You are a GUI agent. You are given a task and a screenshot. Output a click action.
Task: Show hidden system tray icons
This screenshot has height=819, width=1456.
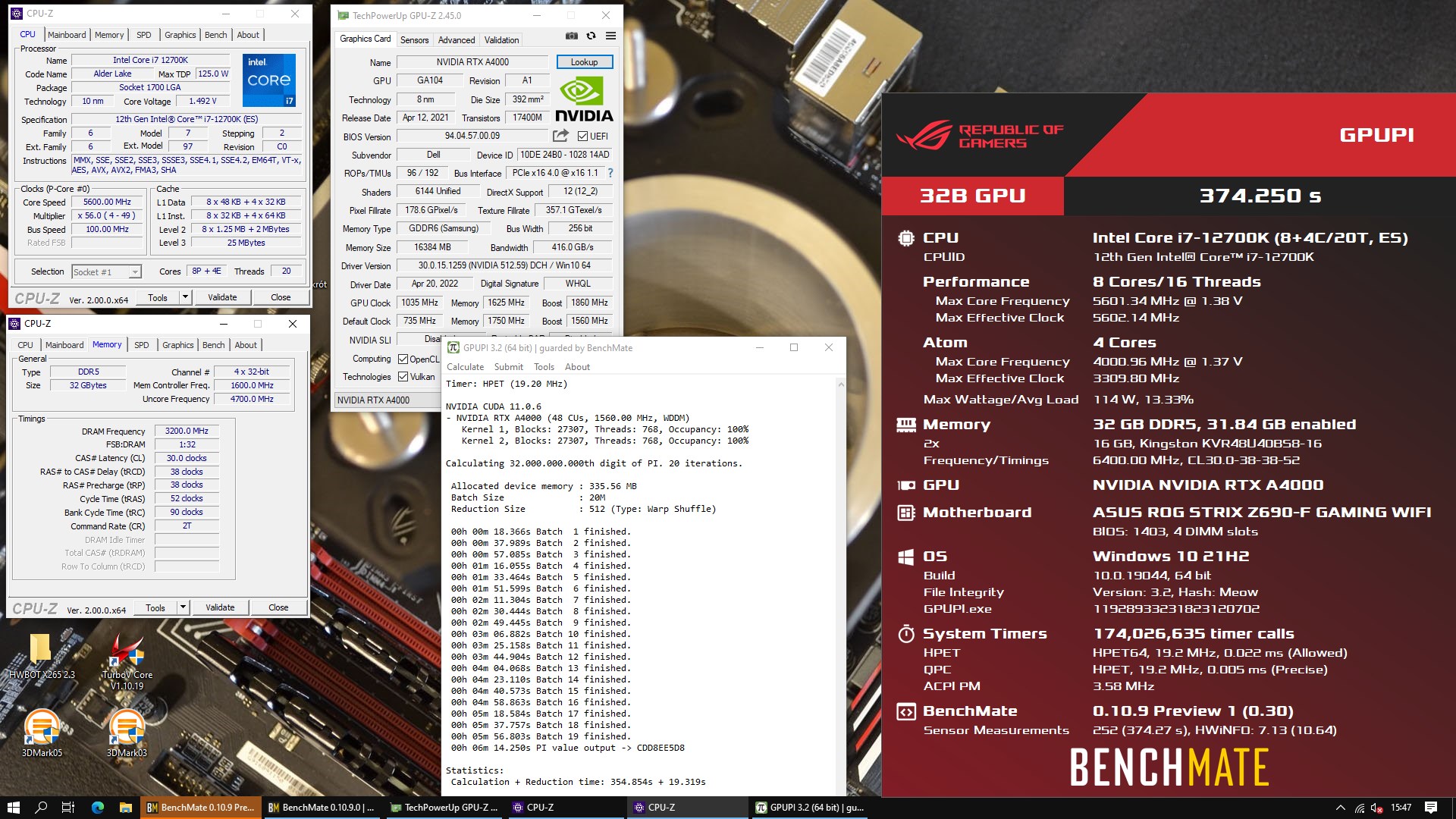coord(1341,808)
